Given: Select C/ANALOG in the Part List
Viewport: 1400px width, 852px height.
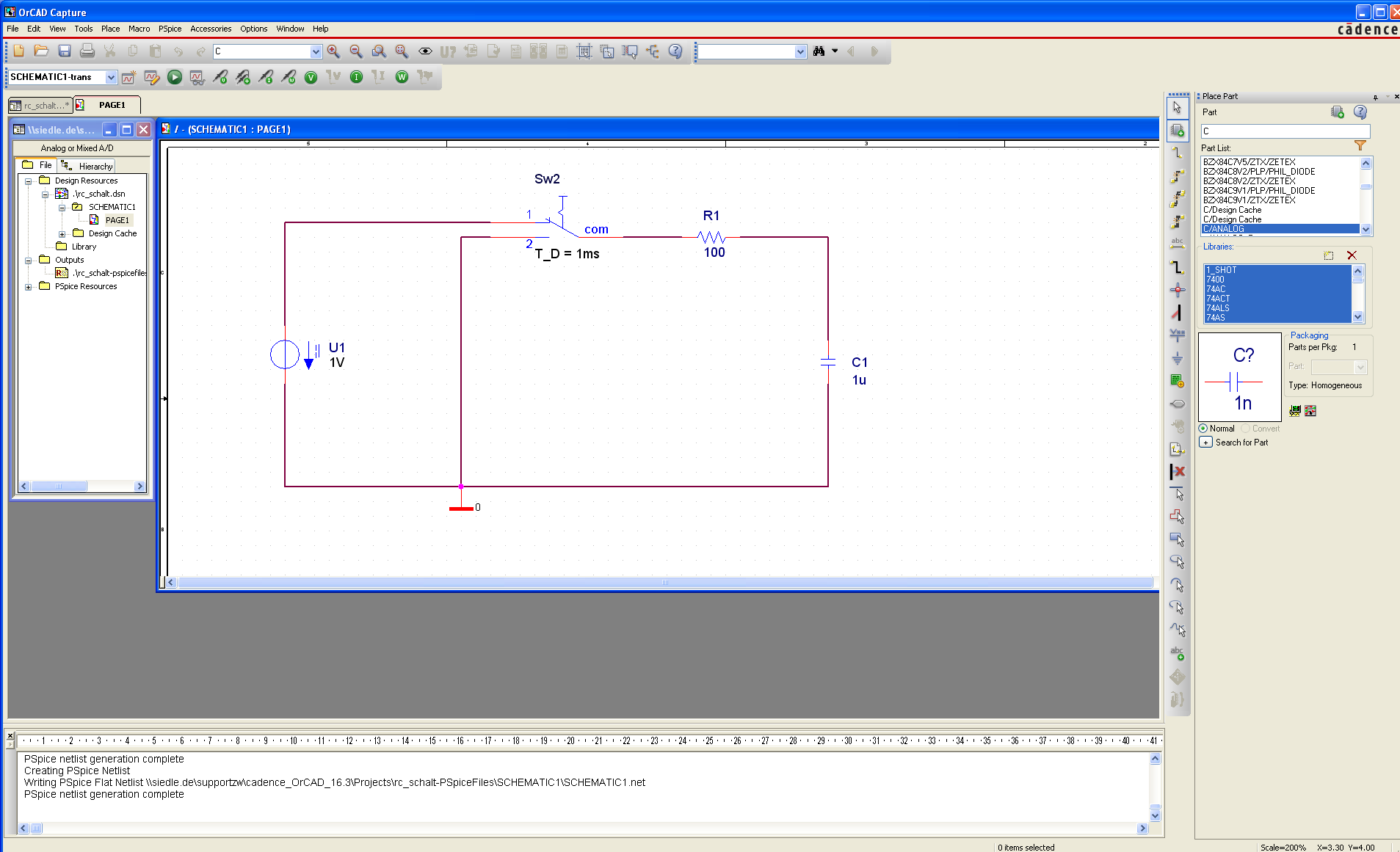Looking at the screenshot, I should 1280,229.
